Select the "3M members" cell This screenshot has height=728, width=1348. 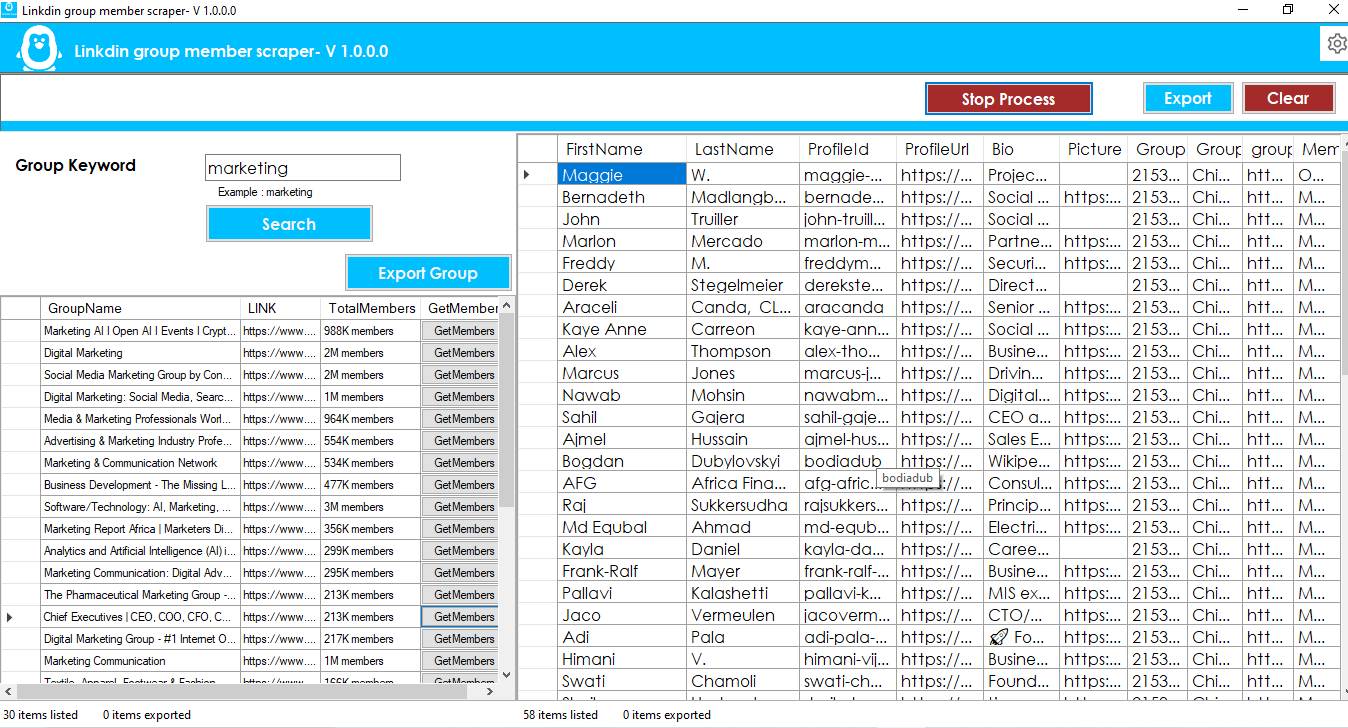coord(371,507)
